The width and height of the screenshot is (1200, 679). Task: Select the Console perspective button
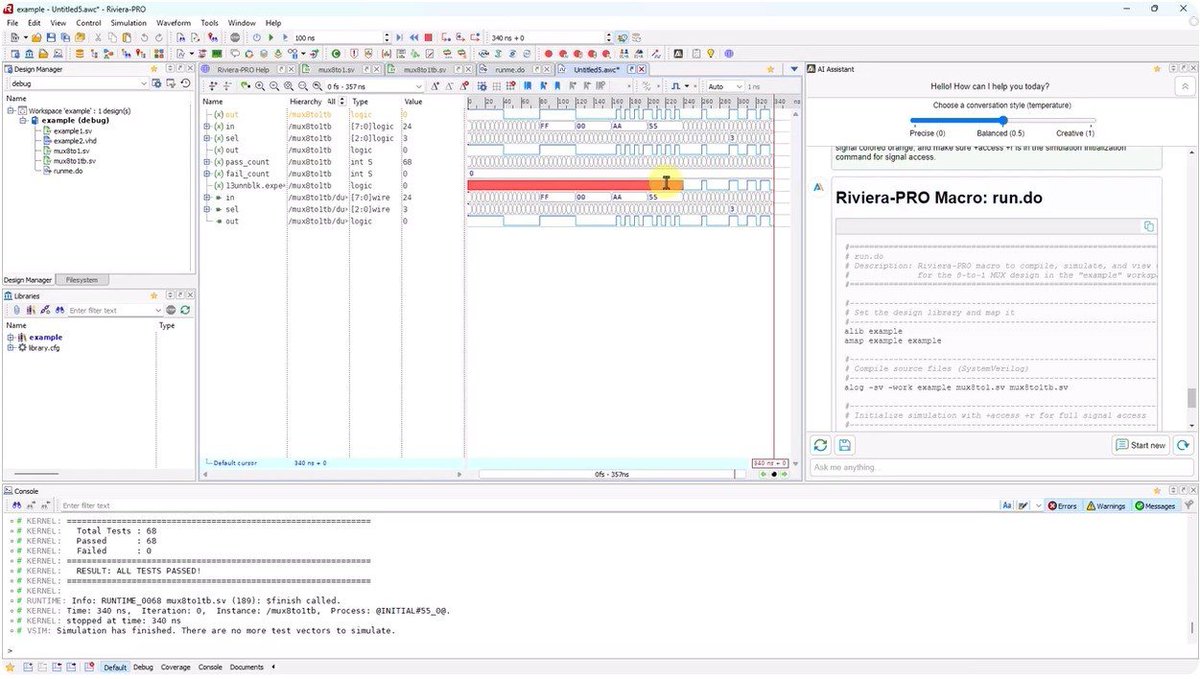tap(210, 667)
